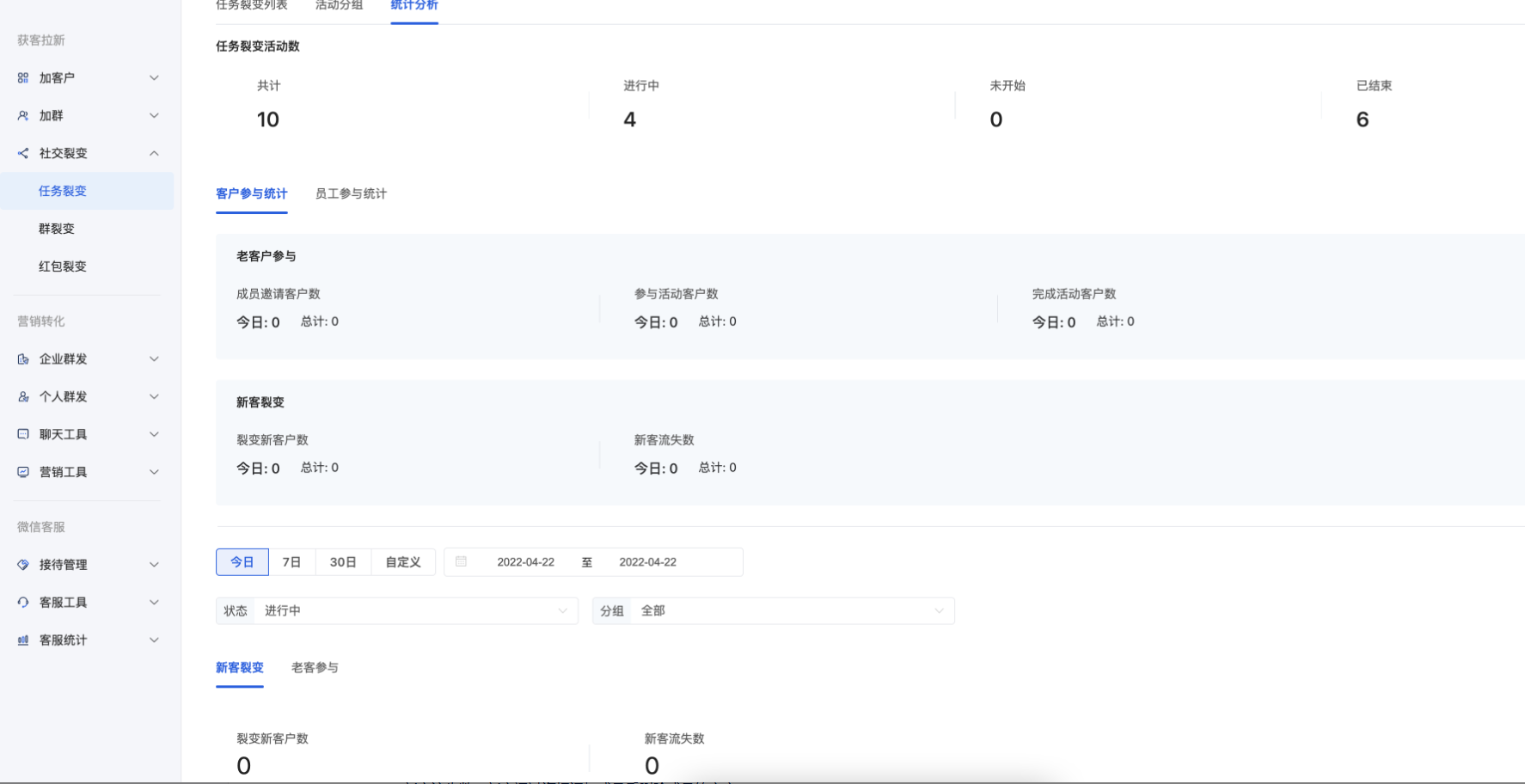The height and width of the screenshot is (784, 1525).
Task: Expand the 聊天工具 chevron
Action: pos(154,435)
